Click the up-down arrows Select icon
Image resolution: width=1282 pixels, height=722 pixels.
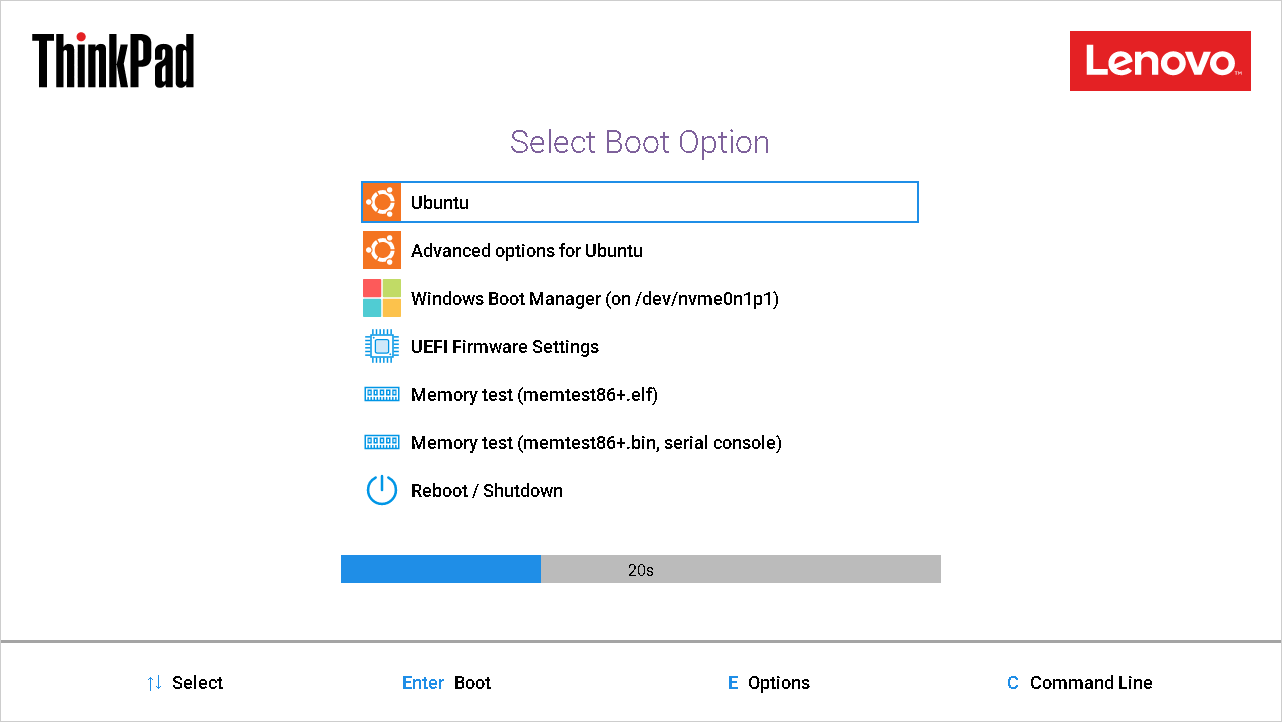point(154,683)
